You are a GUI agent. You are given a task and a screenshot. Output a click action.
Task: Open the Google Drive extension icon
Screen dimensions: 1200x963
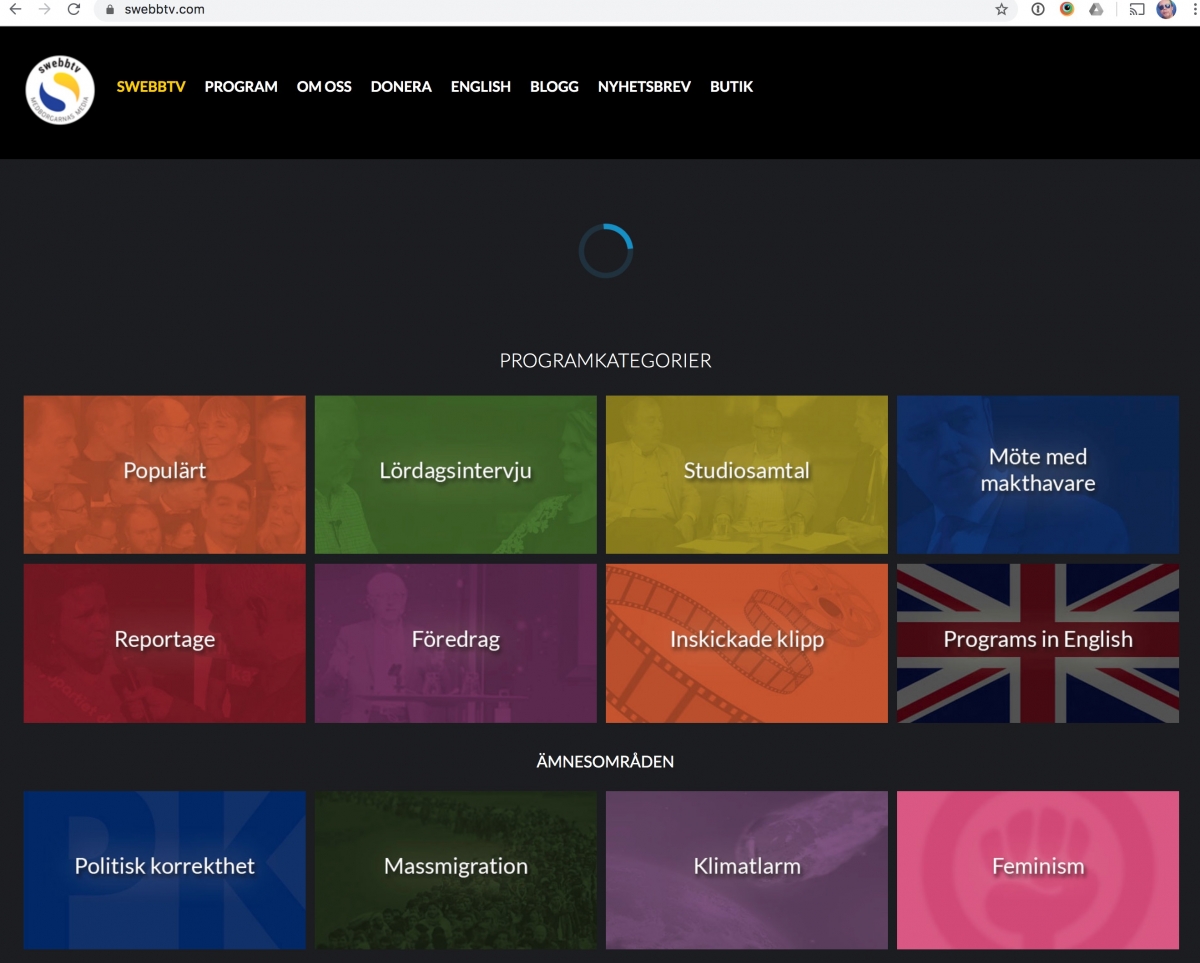1096,9
